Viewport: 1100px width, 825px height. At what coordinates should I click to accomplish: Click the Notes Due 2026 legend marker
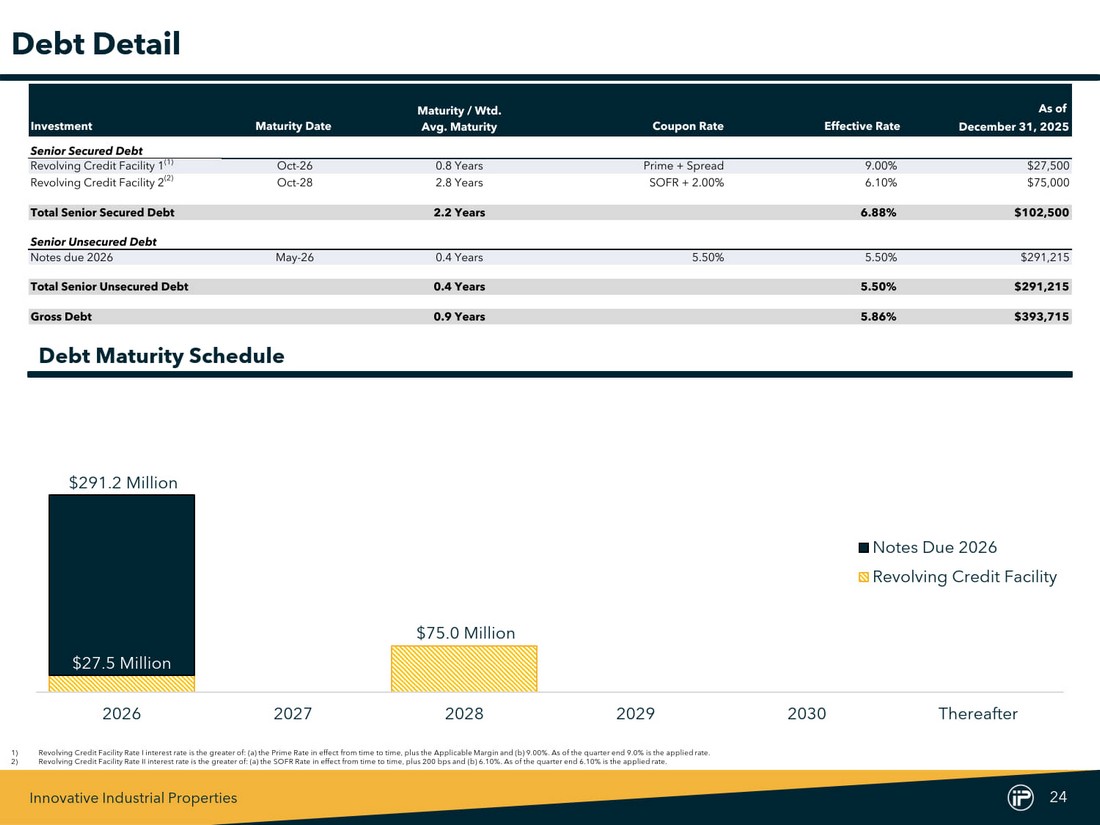[864, 548]
